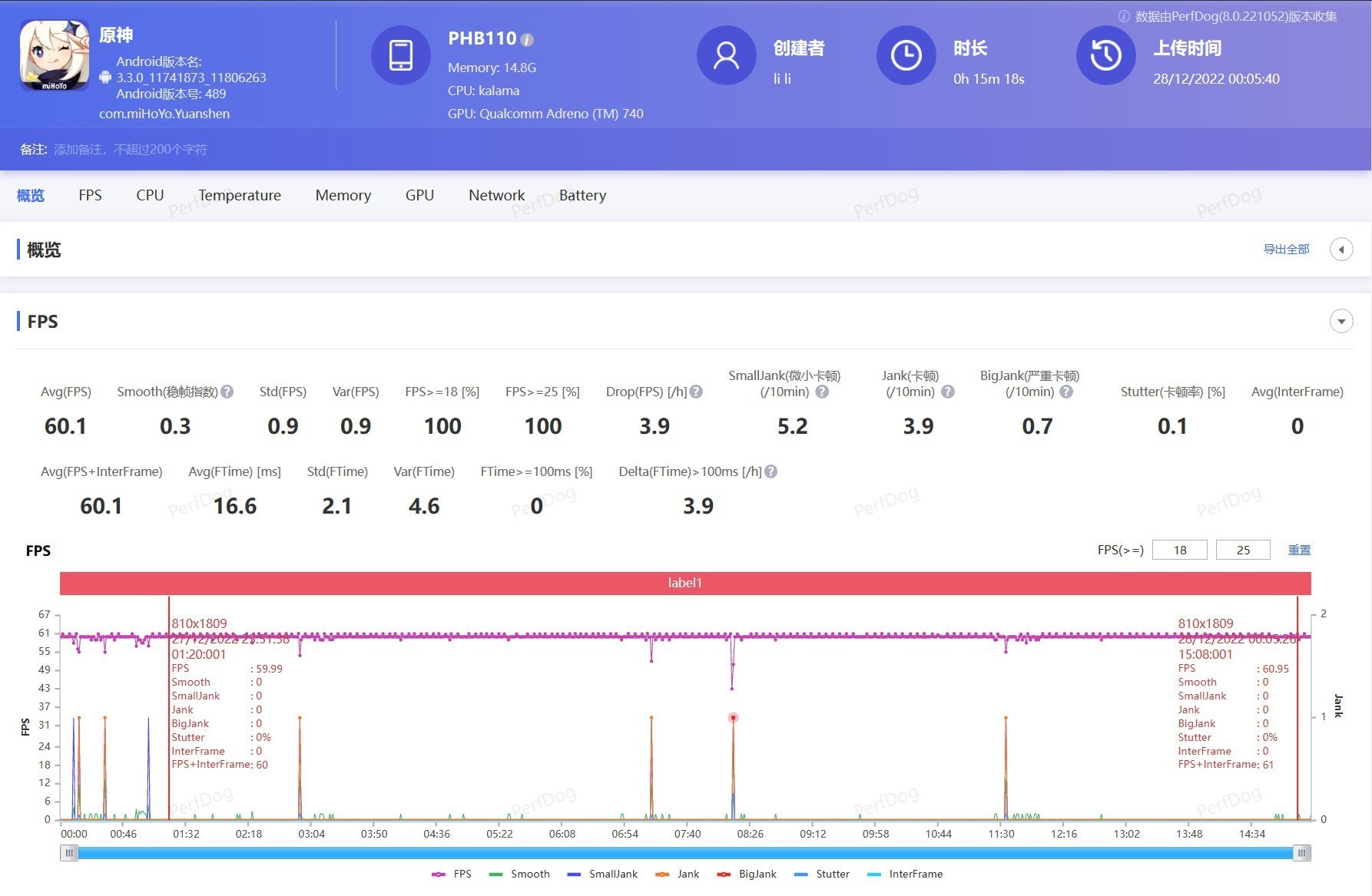Viewport: 1372px width, 896px height.
Task: Click the 重置 reset link
Action: [x=1299, y=550]
